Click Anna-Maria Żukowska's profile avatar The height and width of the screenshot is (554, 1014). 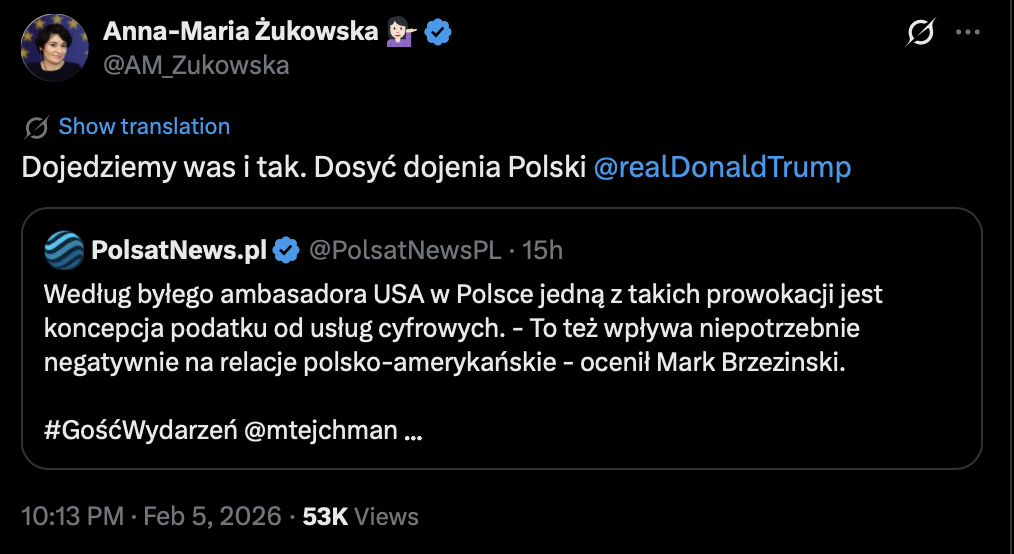[54, 47]
